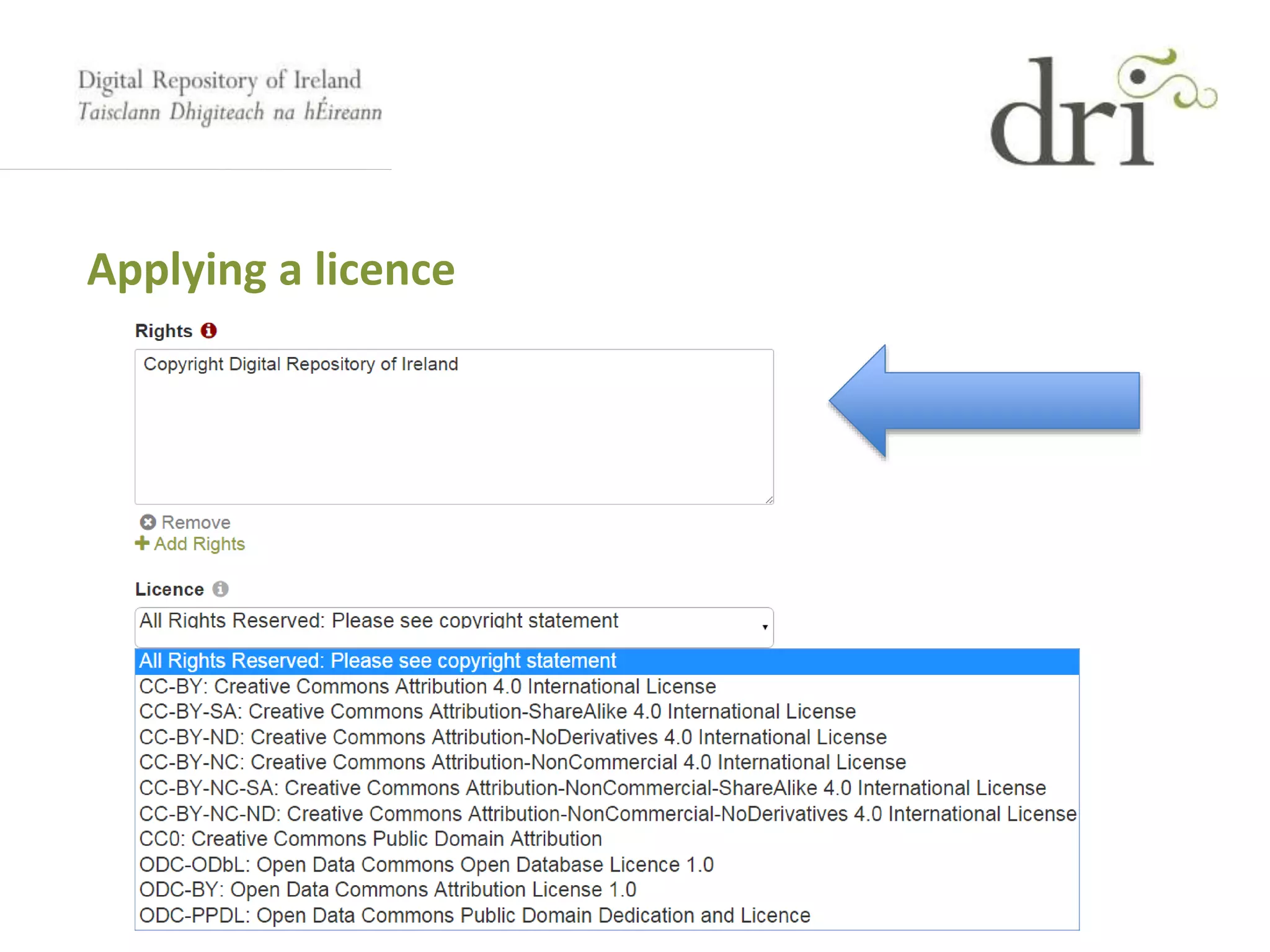
Task: Click the red info icon beside Rights
Action: coord(208,330)
